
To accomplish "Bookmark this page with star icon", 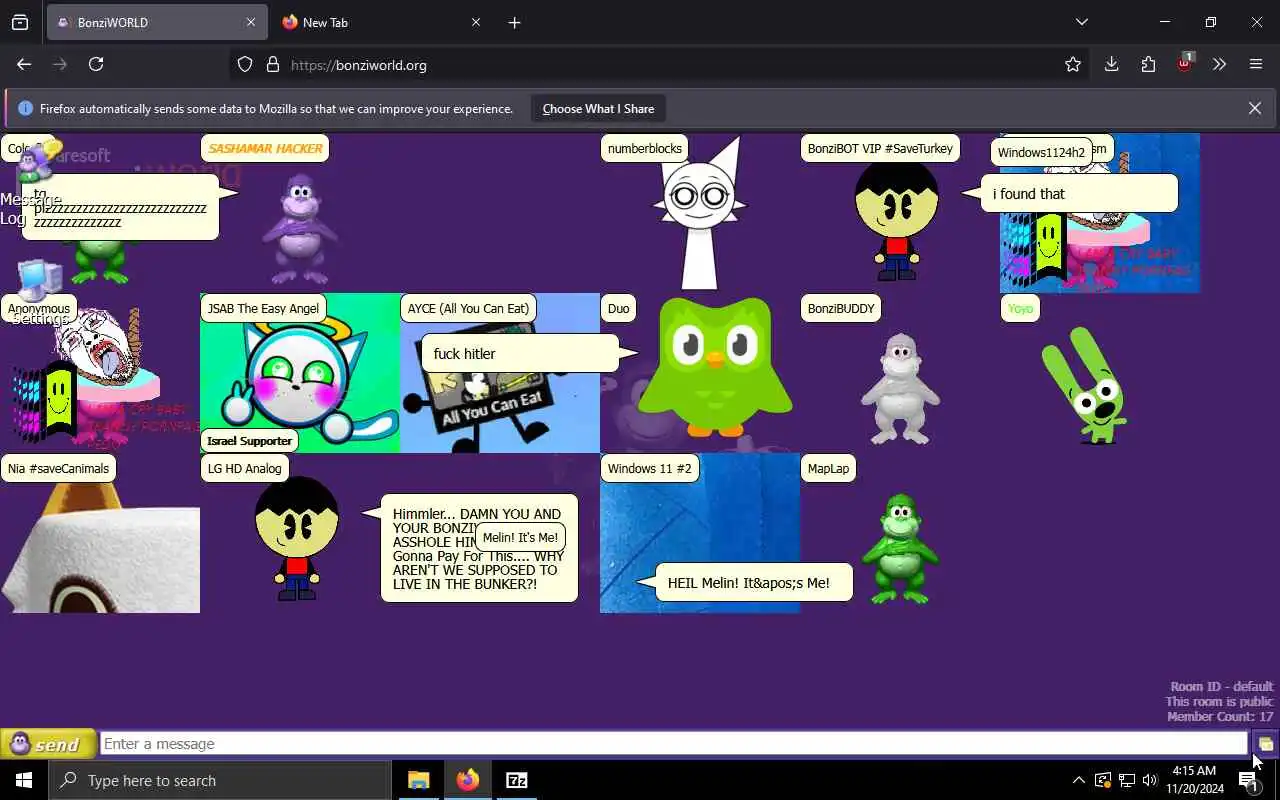I will [x=1073, y=64].
